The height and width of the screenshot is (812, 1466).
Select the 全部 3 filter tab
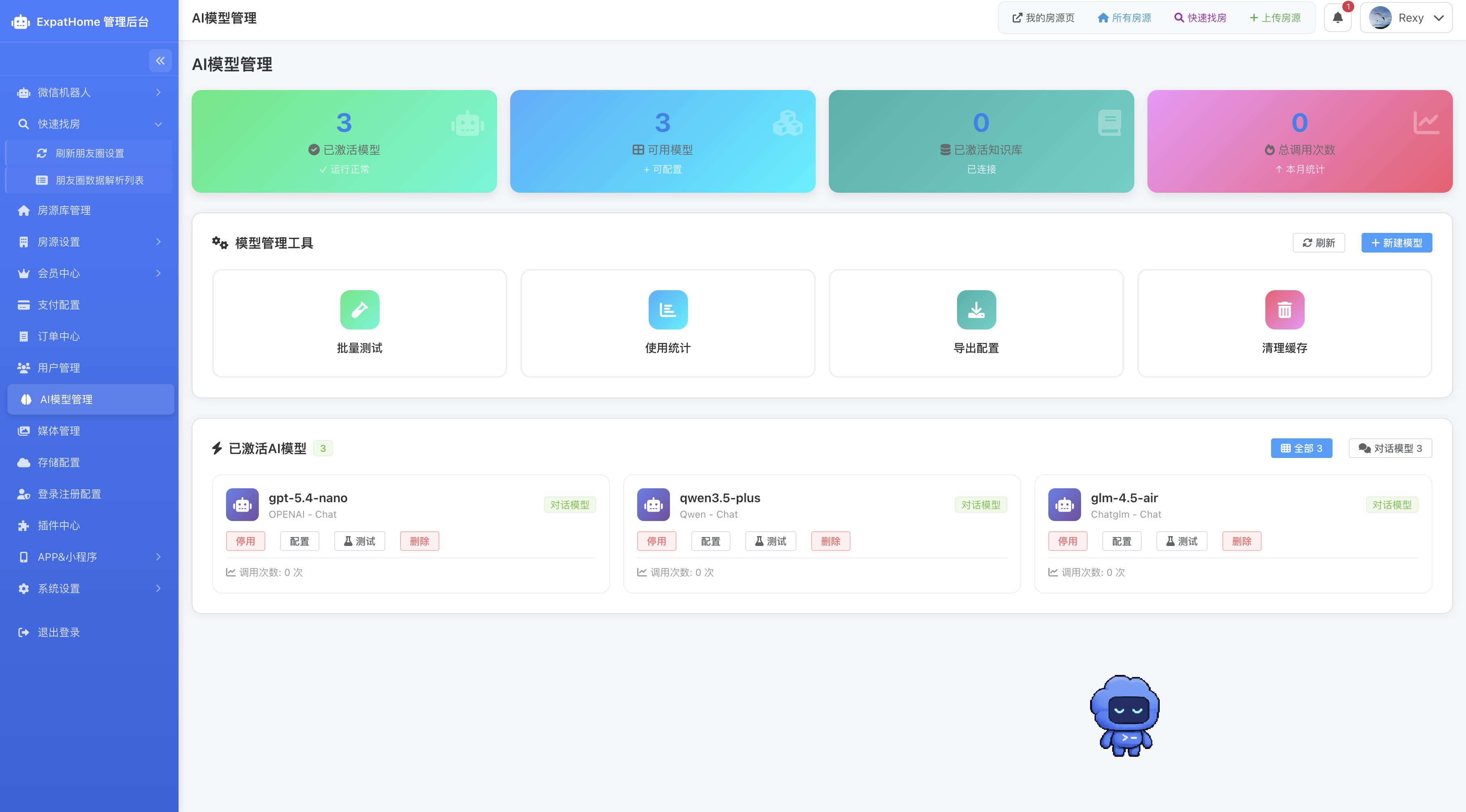pyautogui.click(x=1301, y=448)
